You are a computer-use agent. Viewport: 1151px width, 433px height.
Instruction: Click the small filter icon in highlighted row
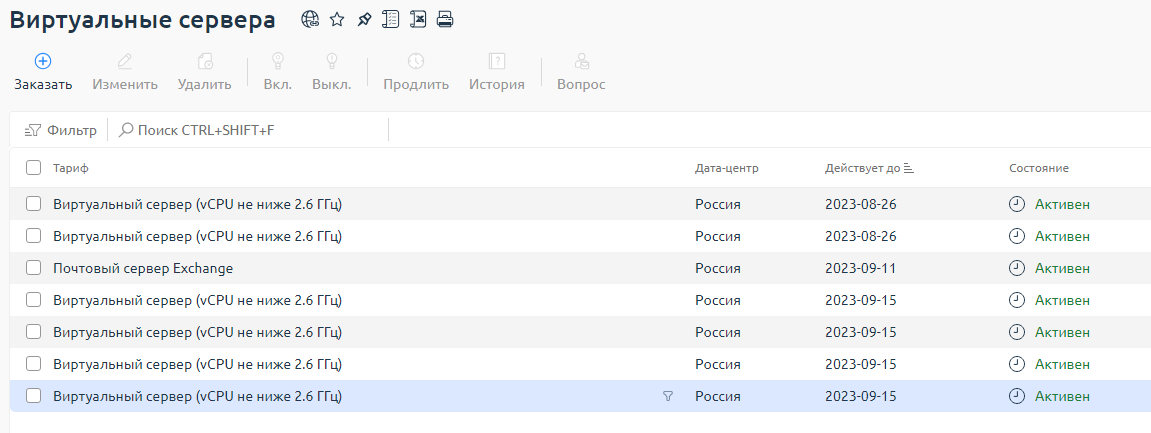[667, 396]
